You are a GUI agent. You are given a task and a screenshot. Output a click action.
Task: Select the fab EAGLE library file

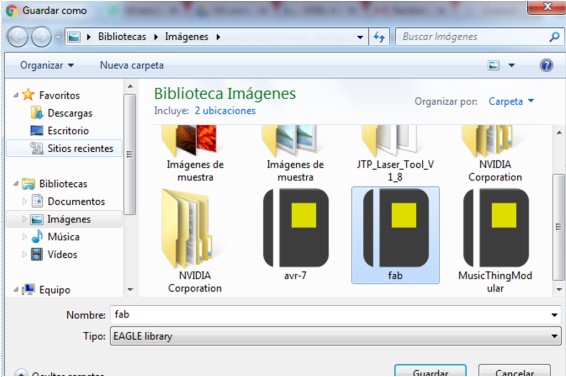[395, 235]
